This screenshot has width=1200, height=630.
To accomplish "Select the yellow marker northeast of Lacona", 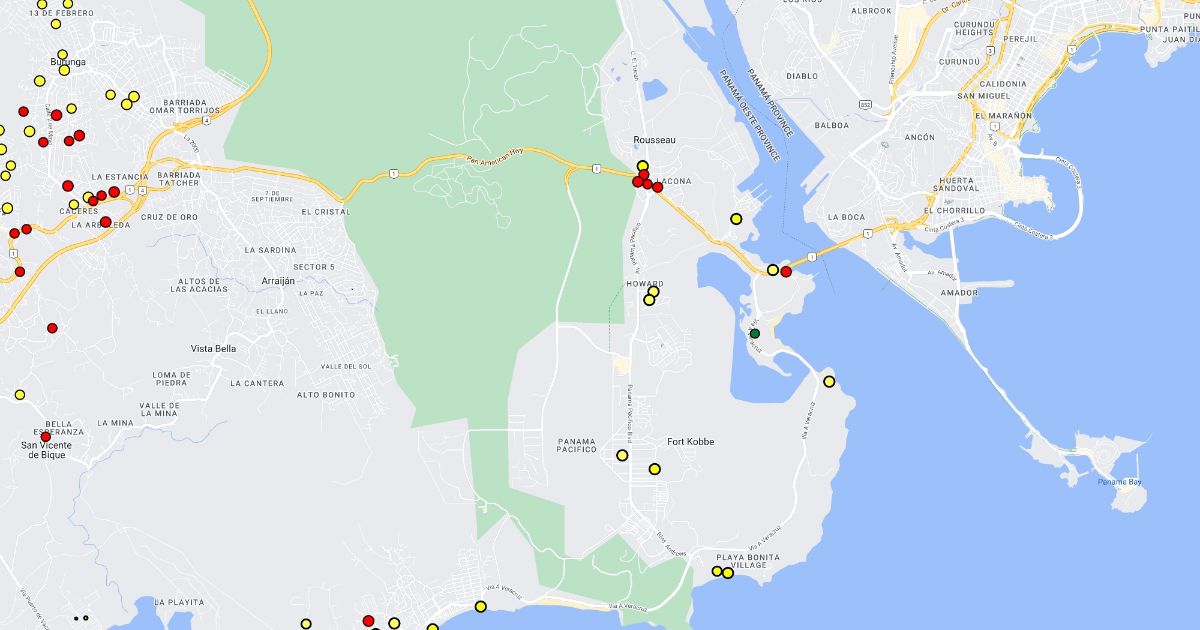I will pyautogui.click(x=736, y=219).
